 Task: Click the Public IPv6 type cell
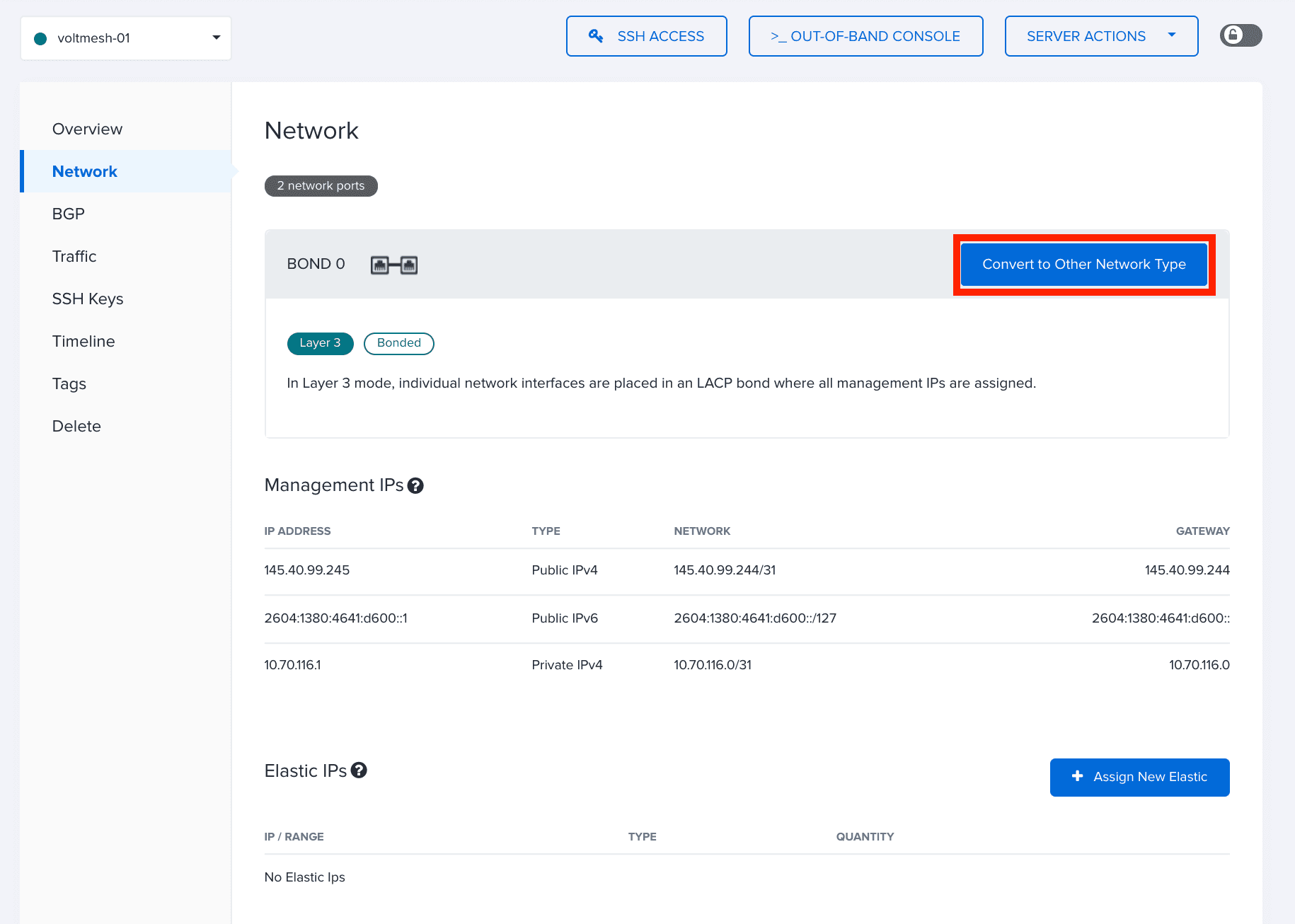tap(565, 618)
